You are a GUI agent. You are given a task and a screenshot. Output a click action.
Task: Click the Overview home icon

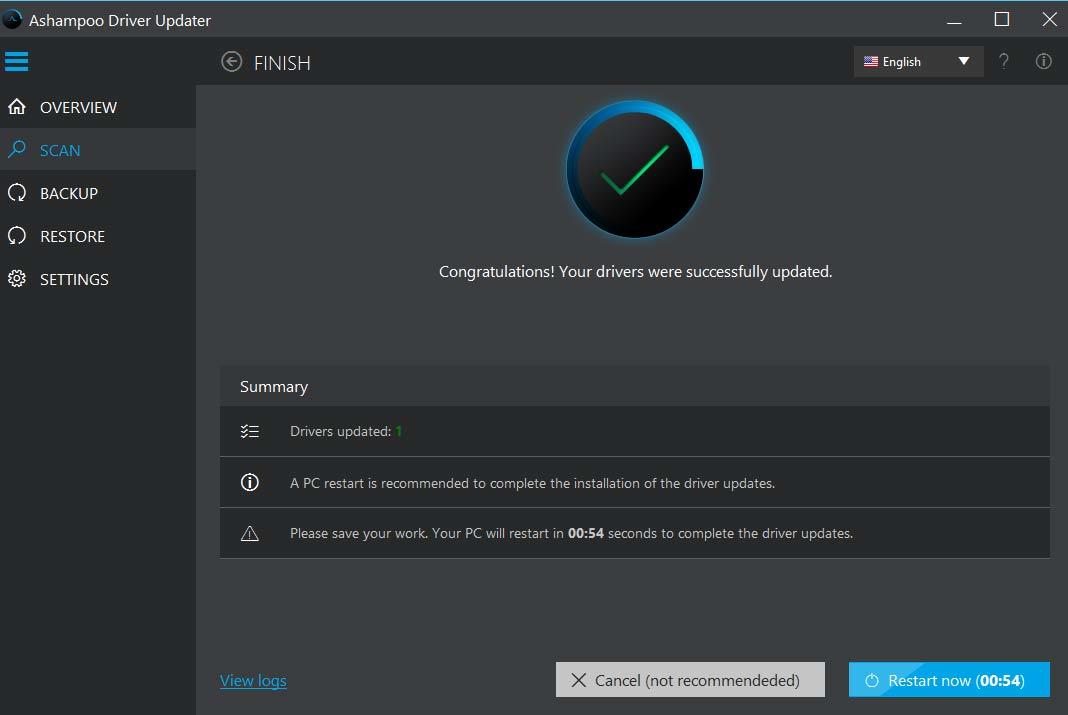[16, 107]
